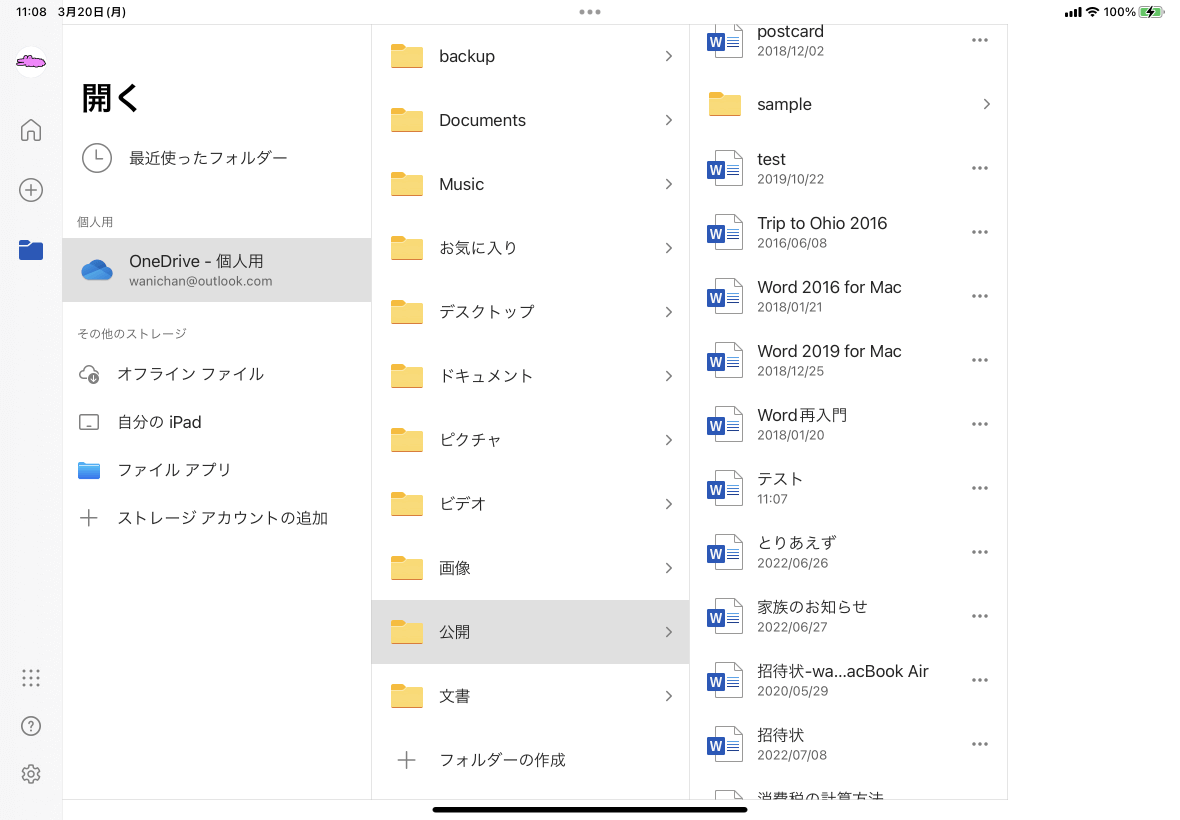Viewport: 1180px width, 820px height.
Task: Open the ピクチャ folder
Action: (530, 440)
